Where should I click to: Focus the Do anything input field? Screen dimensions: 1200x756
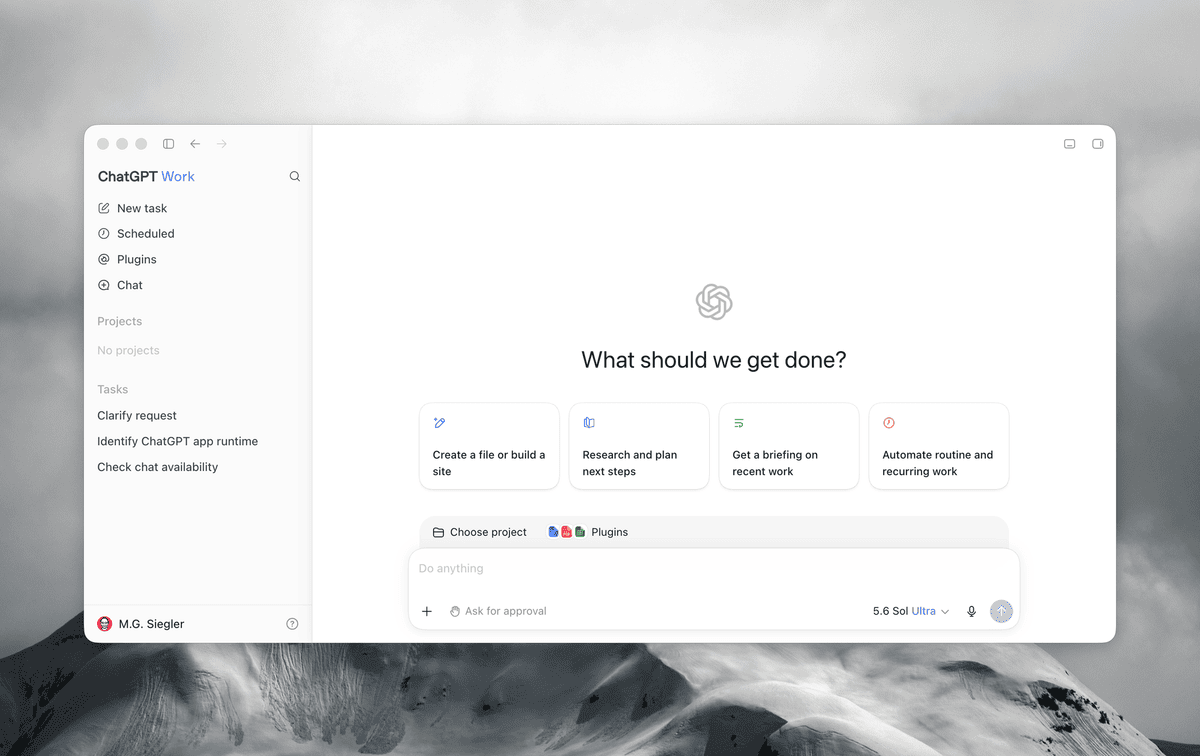714,569
